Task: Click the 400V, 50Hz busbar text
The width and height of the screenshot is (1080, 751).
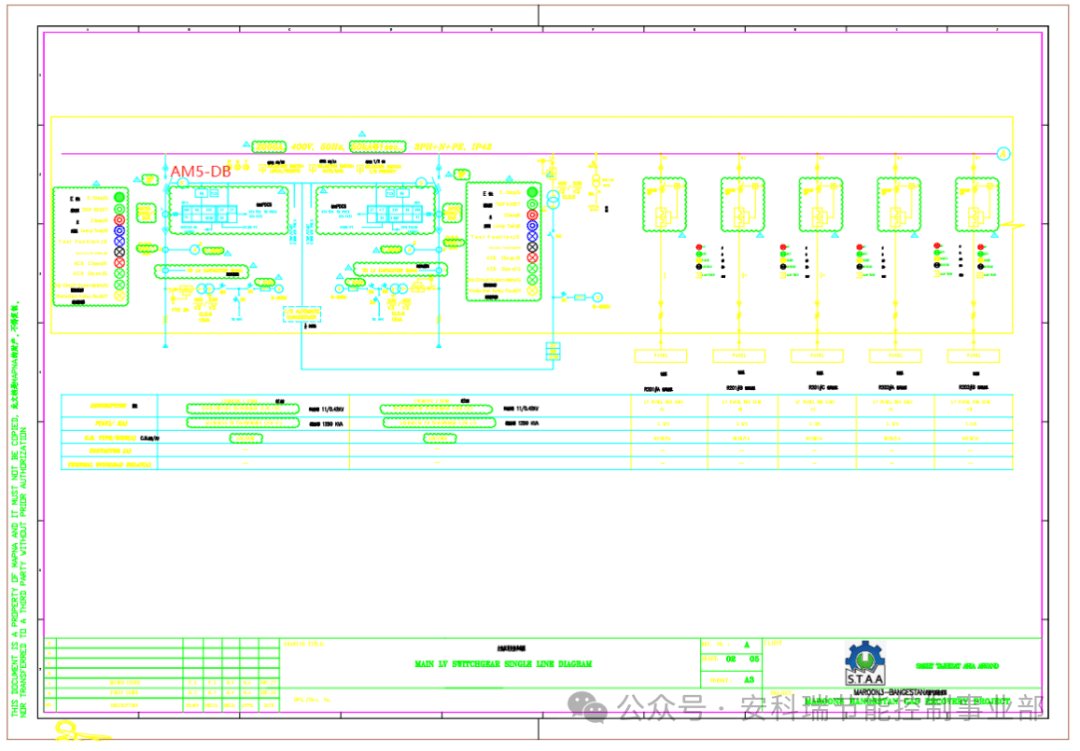Action: (318, 147)
